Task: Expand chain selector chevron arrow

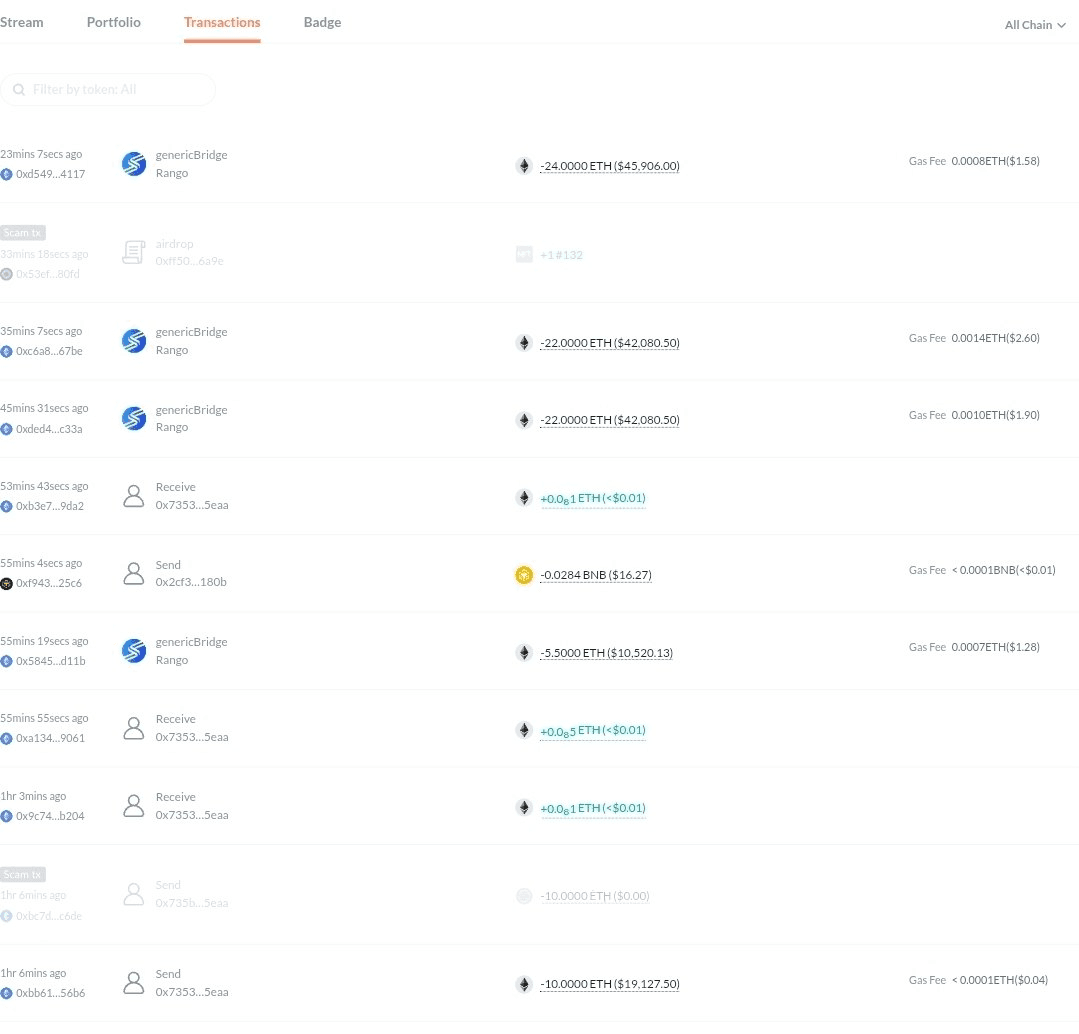Action: 1062,25
